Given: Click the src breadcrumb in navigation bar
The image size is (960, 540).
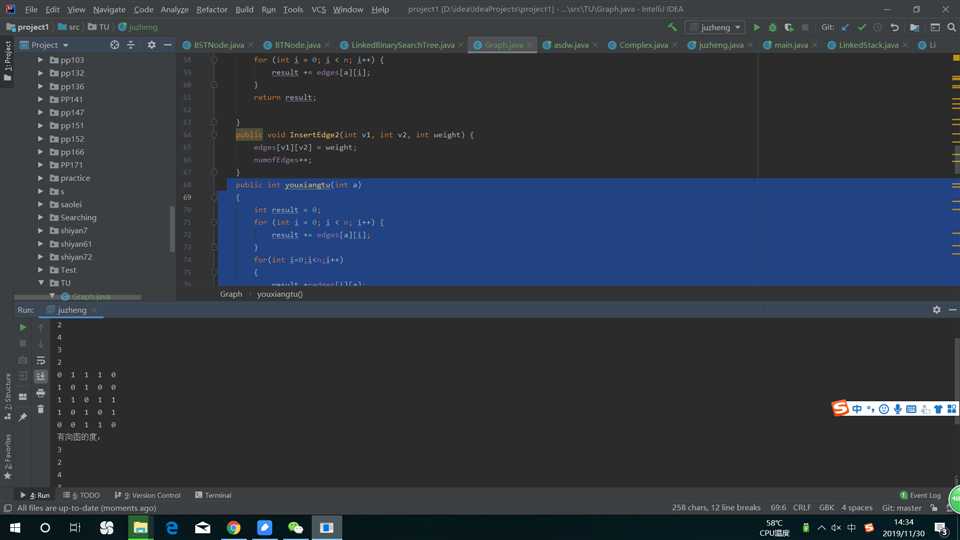Looking at the screenshot, I should [69, 27].
